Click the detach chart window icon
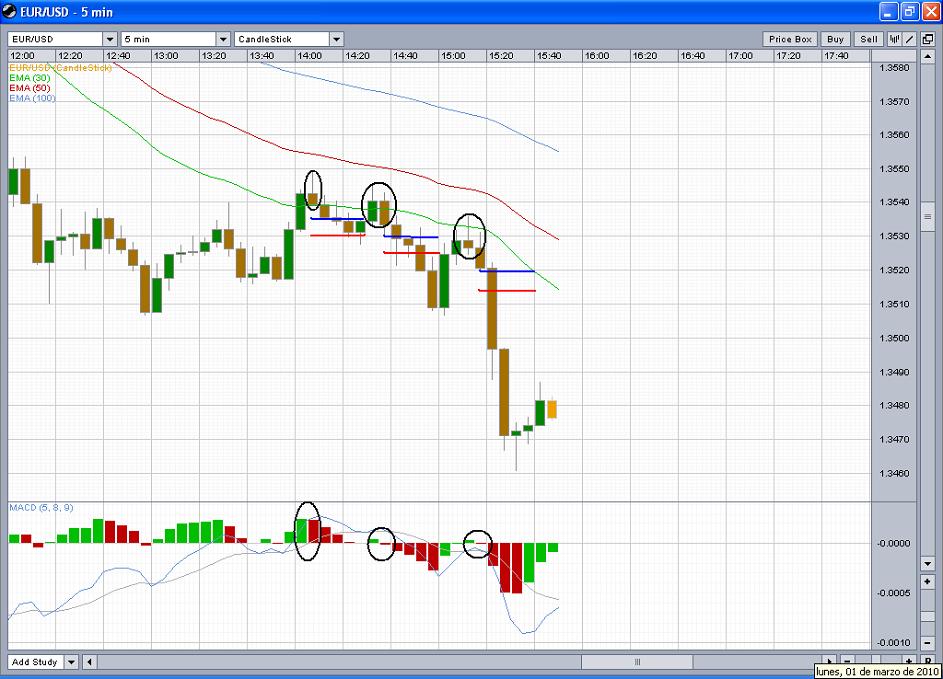The width and height of the screenshot is (943, 679). pos(926,39)
